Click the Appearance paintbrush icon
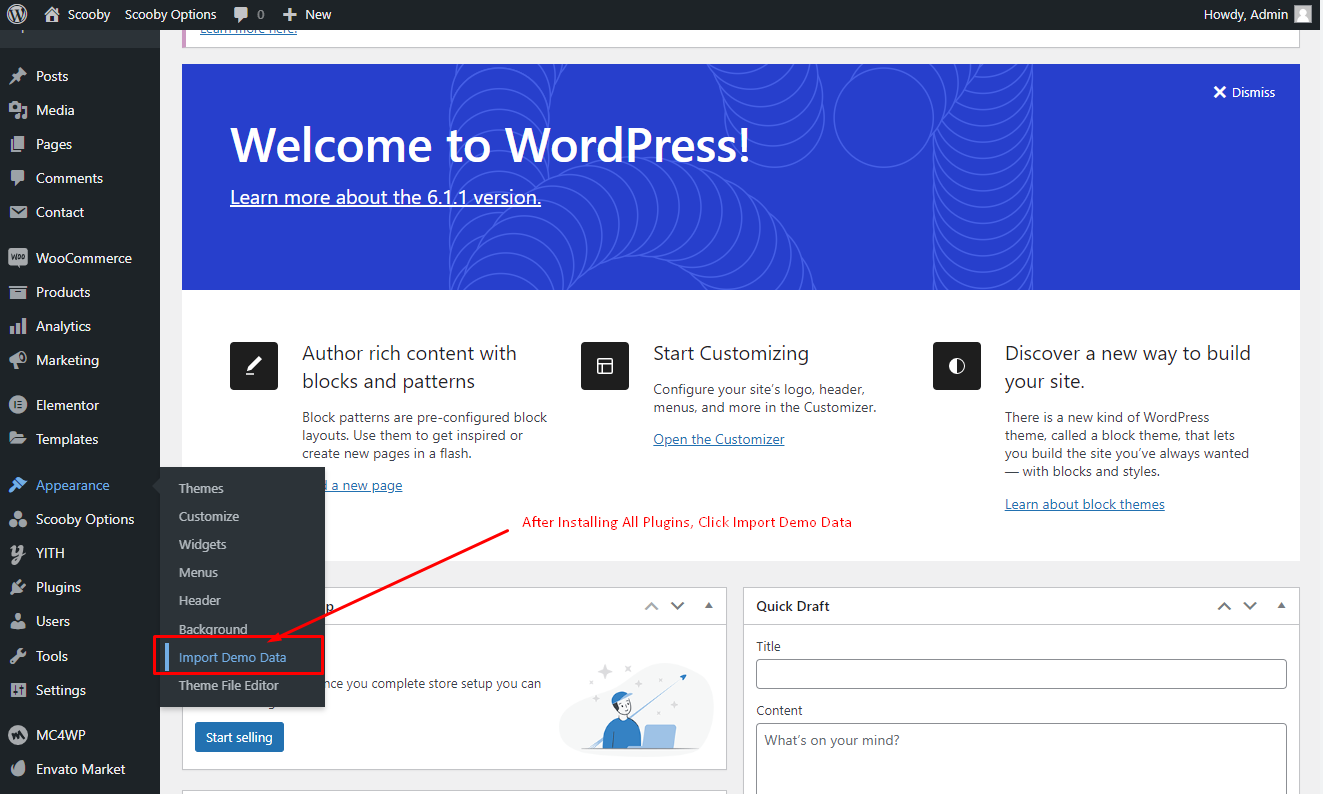Viewport: 1323px width, 794px height. click(x=18, y=485)
